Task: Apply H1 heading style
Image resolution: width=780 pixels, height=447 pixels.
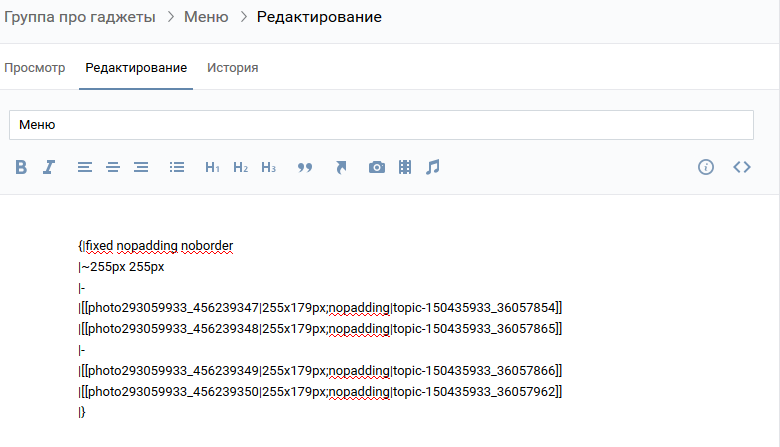Action: pyautogui.click(x=212, y=167)
